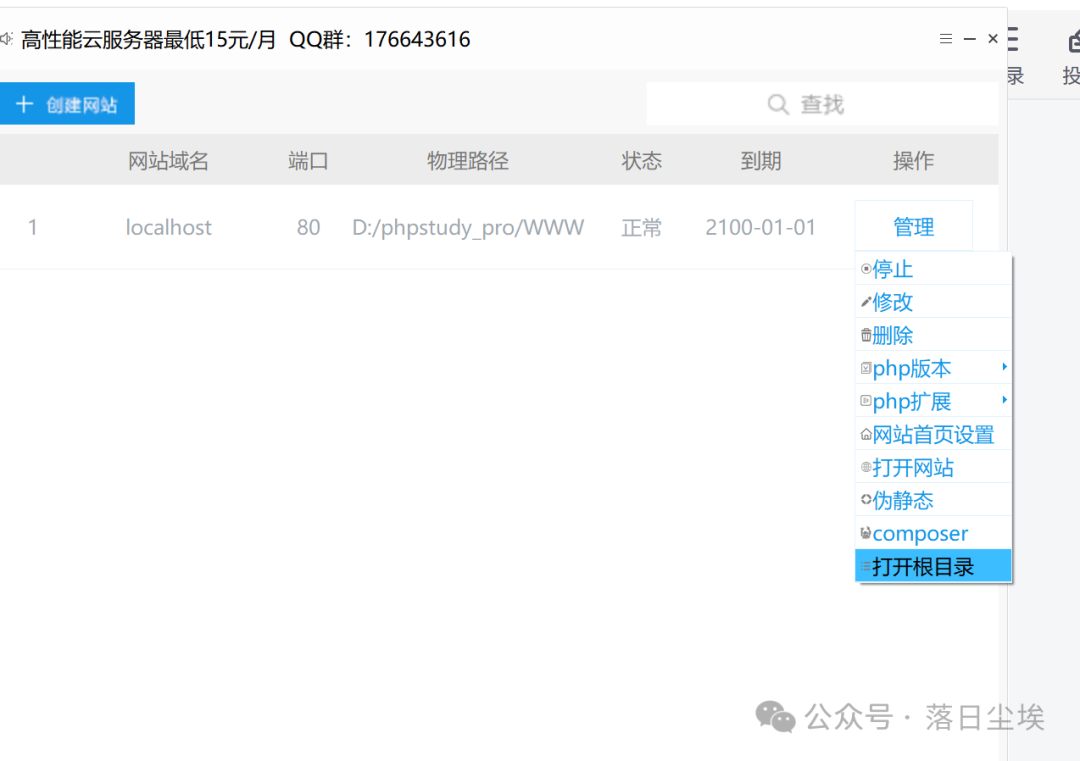
Task: Choose 修改 from the manage menu
Action: 933,302
